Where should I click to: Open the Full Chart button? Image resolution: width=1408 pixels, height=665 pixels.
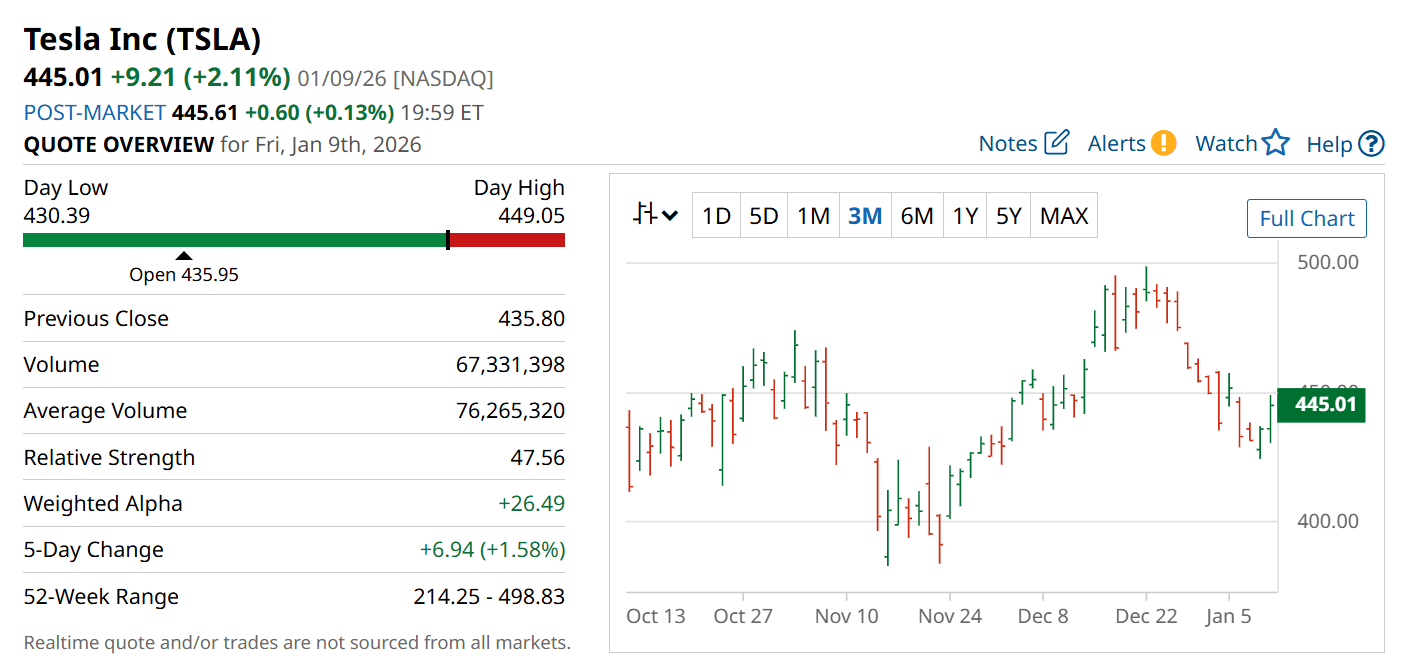[1306, 218]
